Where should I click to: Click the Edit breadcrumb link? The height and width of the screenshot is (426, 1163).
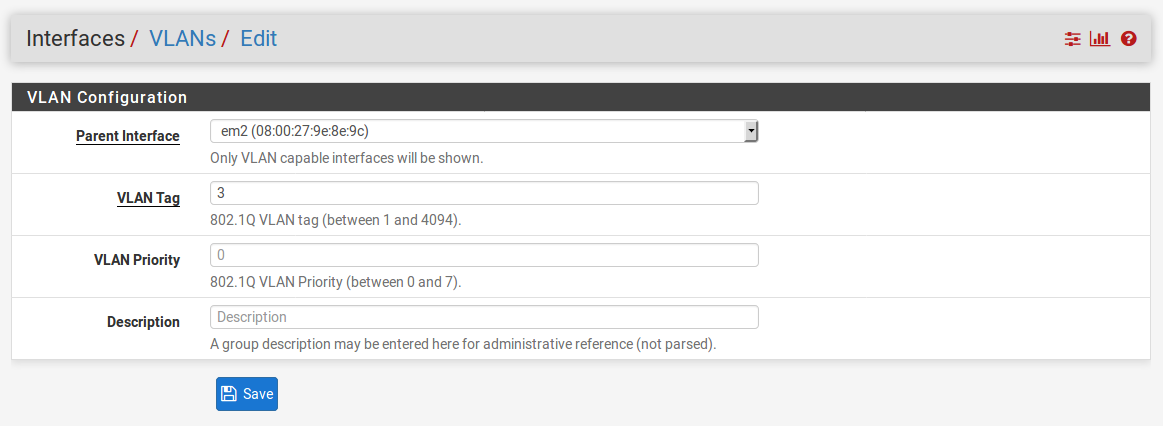[x=258, y=39]
